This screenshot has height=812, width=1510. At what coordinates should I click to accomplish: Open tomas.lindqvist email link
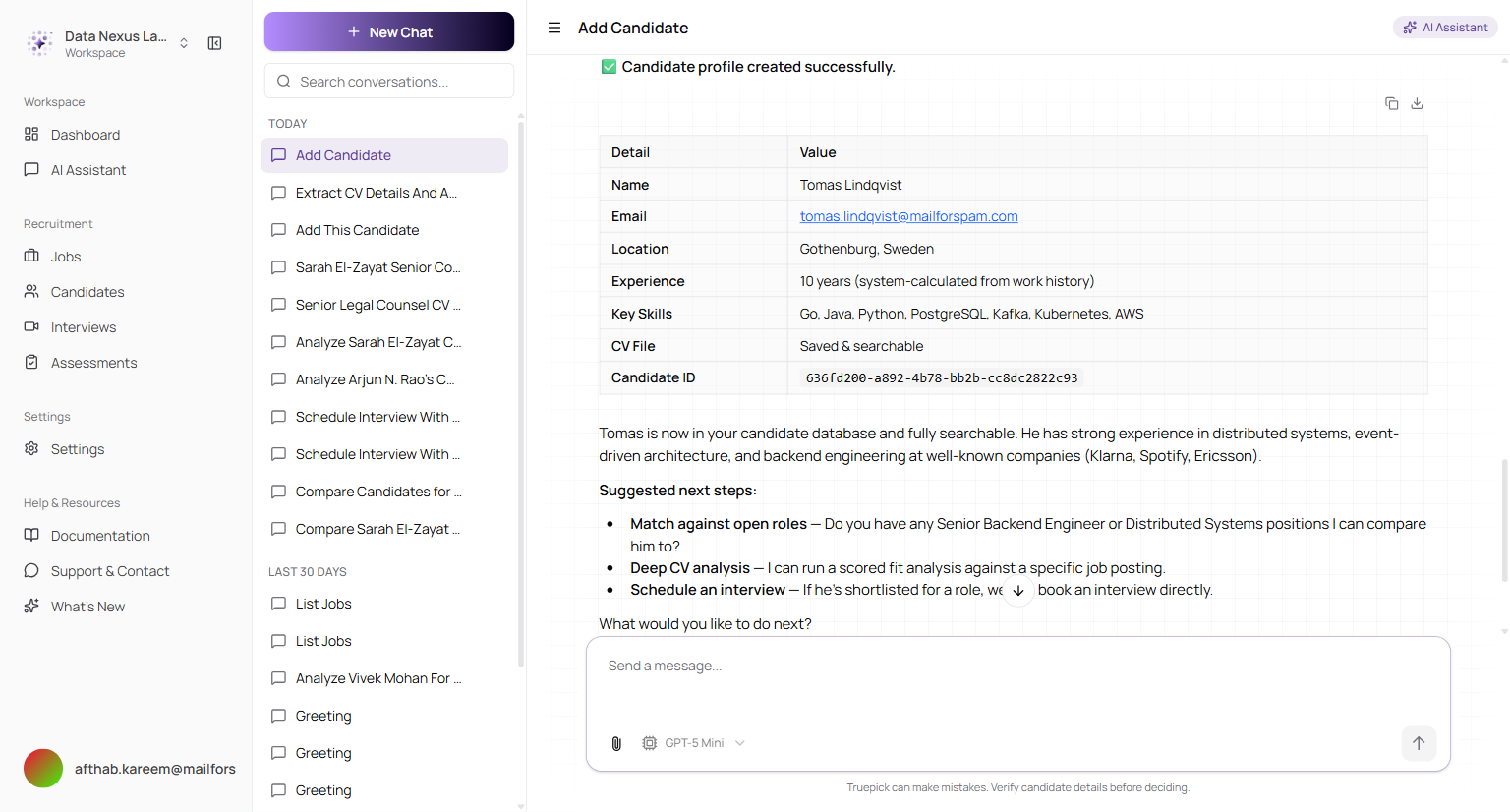click(x=908, y=216)
